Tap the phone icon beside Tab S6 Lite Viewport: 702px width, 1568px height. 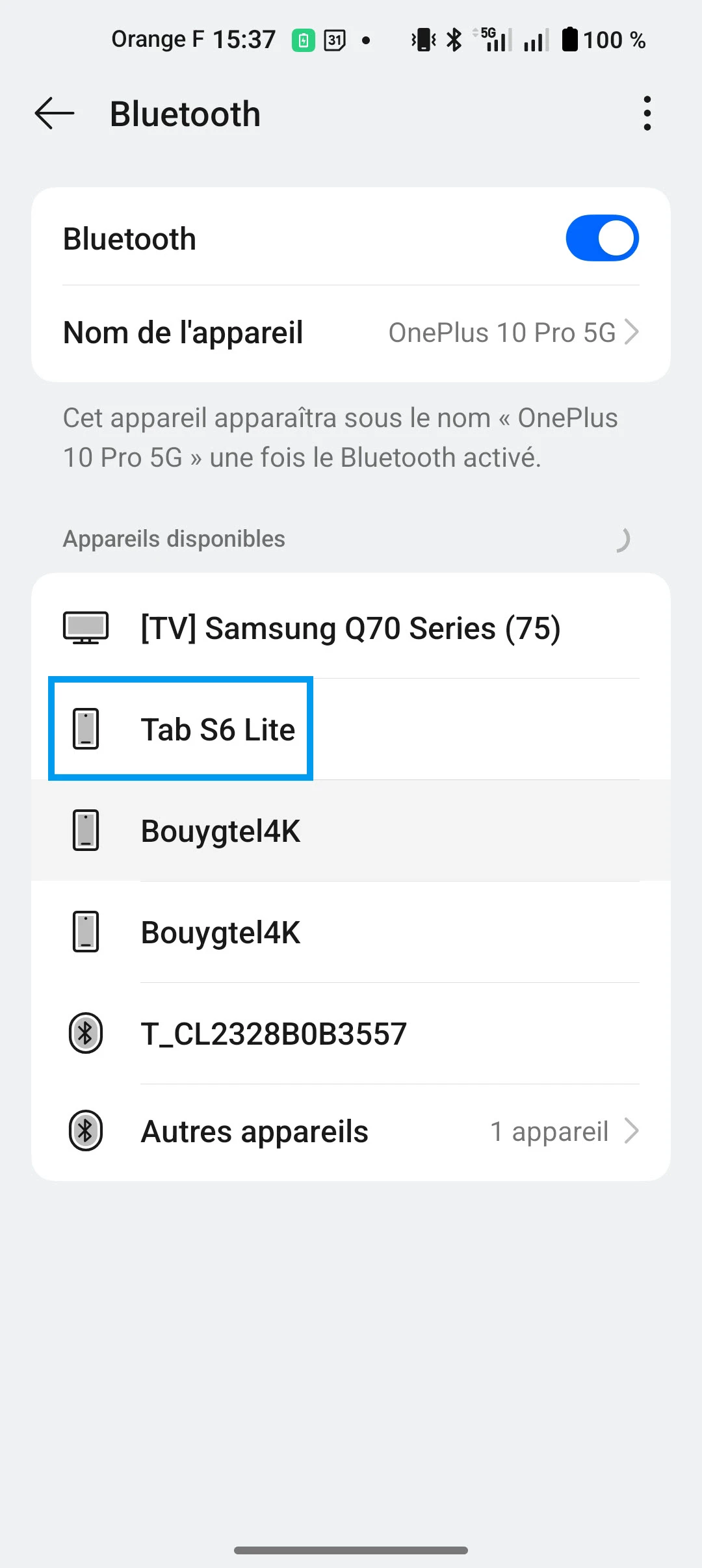click(86, 729)
